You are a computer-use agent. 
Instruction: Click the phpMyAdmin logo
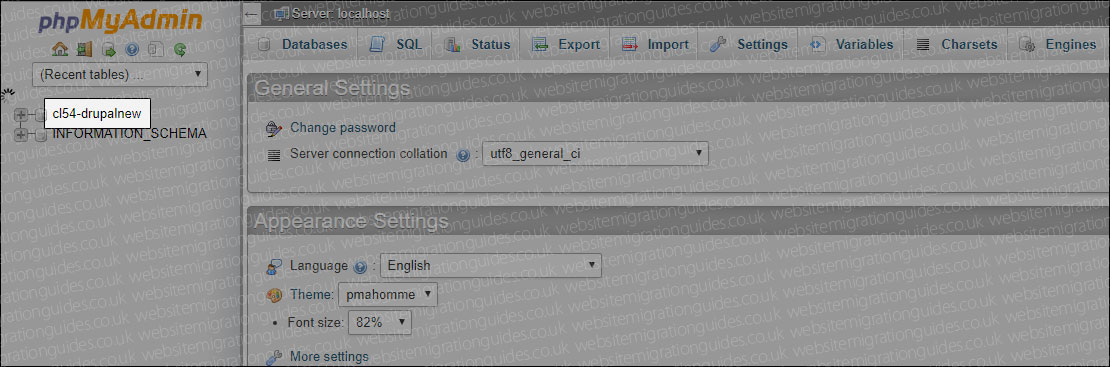pos(120,21)
